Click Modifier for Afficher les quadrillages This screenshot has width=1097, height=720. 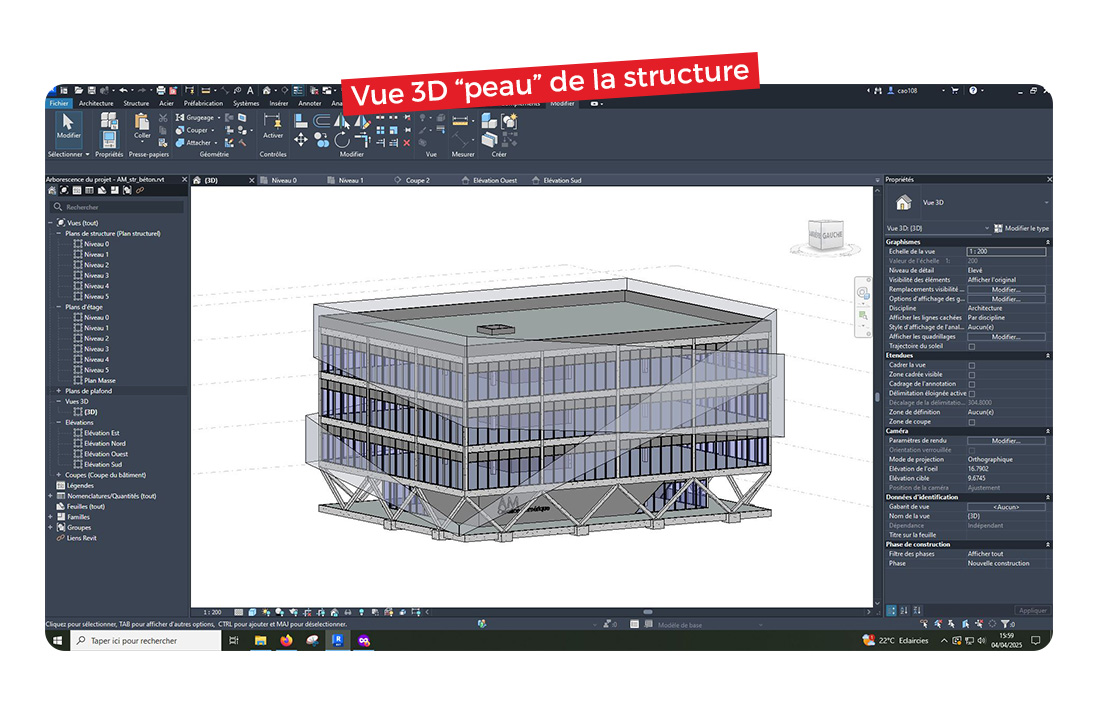(x=1006, y=337)
